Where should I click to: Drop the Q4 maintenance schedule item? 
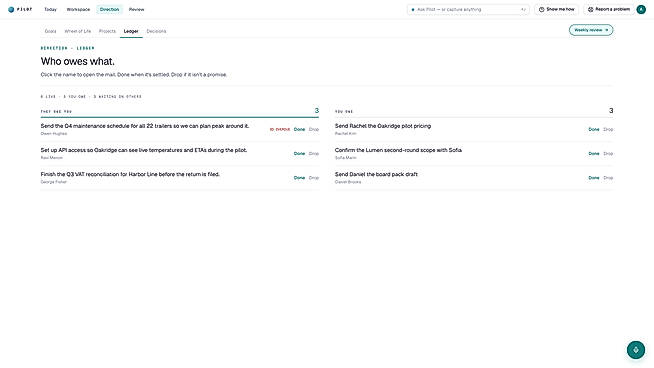pos(314,129)
